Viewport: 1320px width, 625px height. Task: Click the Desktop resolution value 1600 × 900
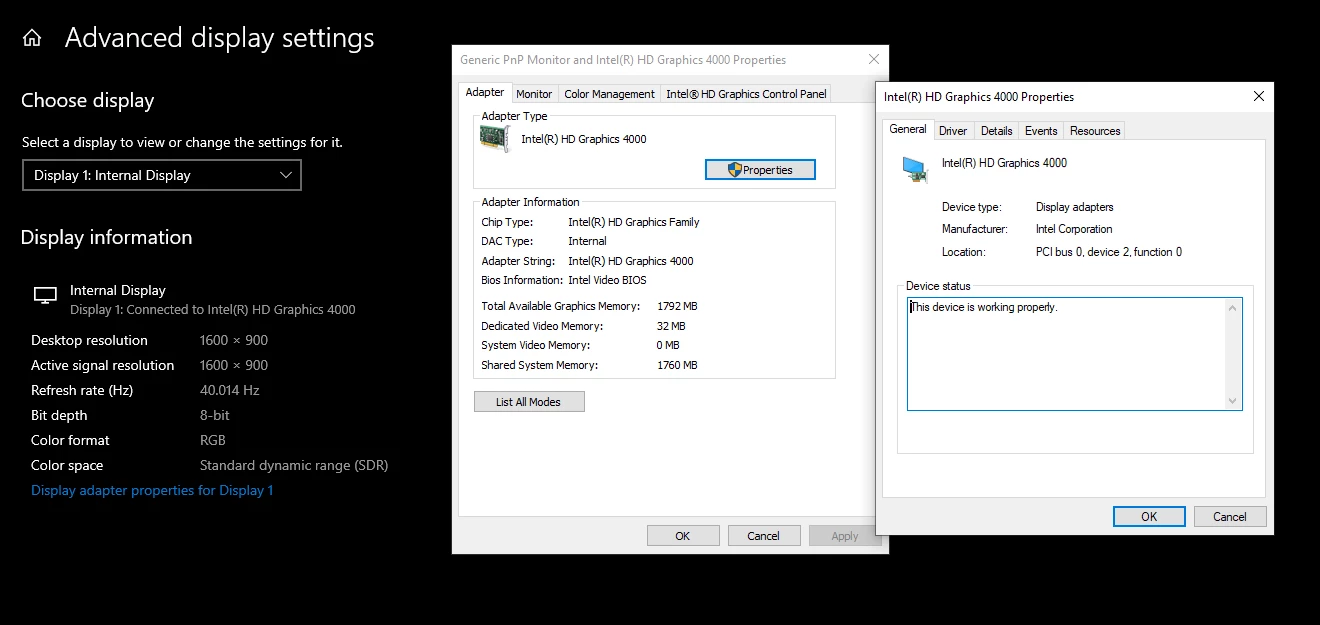coord(234,340)
